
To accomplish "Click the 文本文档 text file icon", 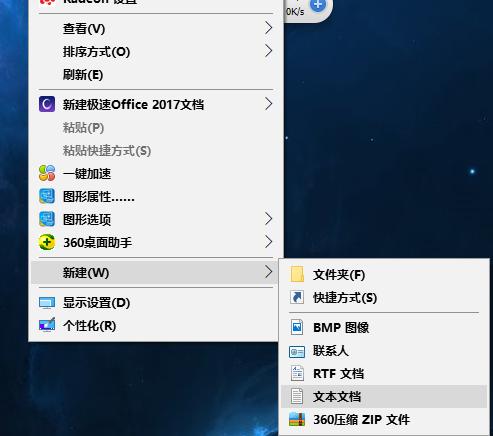I will (297, 396).
